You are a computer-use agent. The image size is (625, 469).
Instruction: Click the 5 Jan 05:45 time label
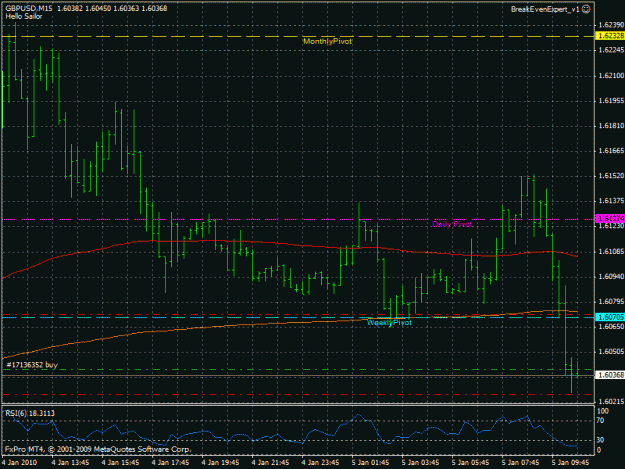[x=470, y=463]
